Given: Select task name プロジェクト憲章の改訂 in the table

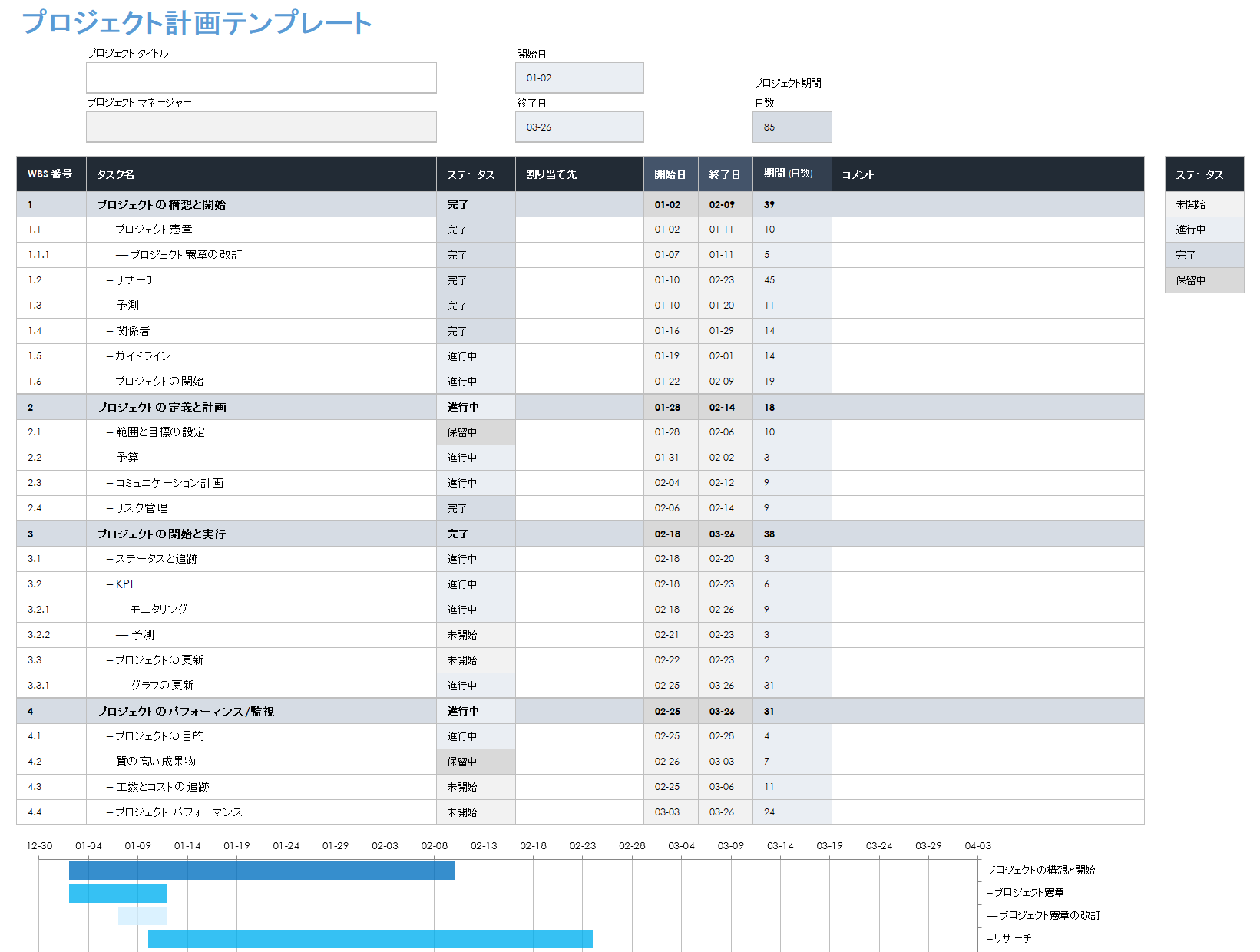Looking at the screenshot, I should click(186, 255).
